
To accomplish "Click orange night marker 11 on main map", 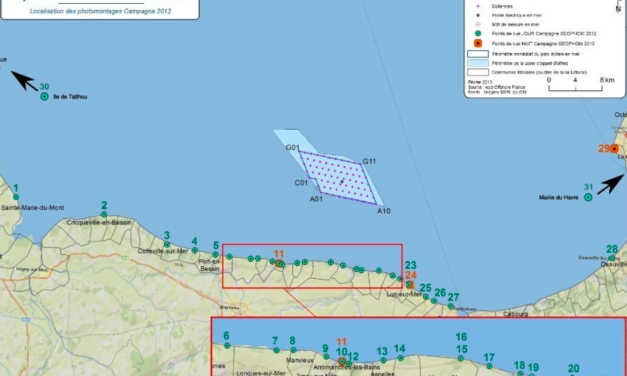I will point(280,263).
